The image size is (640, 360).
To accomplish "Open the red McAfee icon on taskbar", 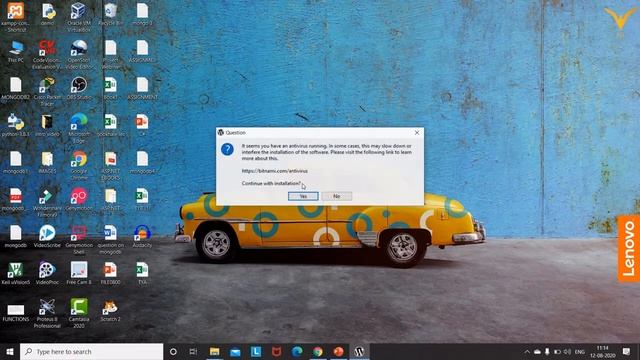I will tap(277, 351).
